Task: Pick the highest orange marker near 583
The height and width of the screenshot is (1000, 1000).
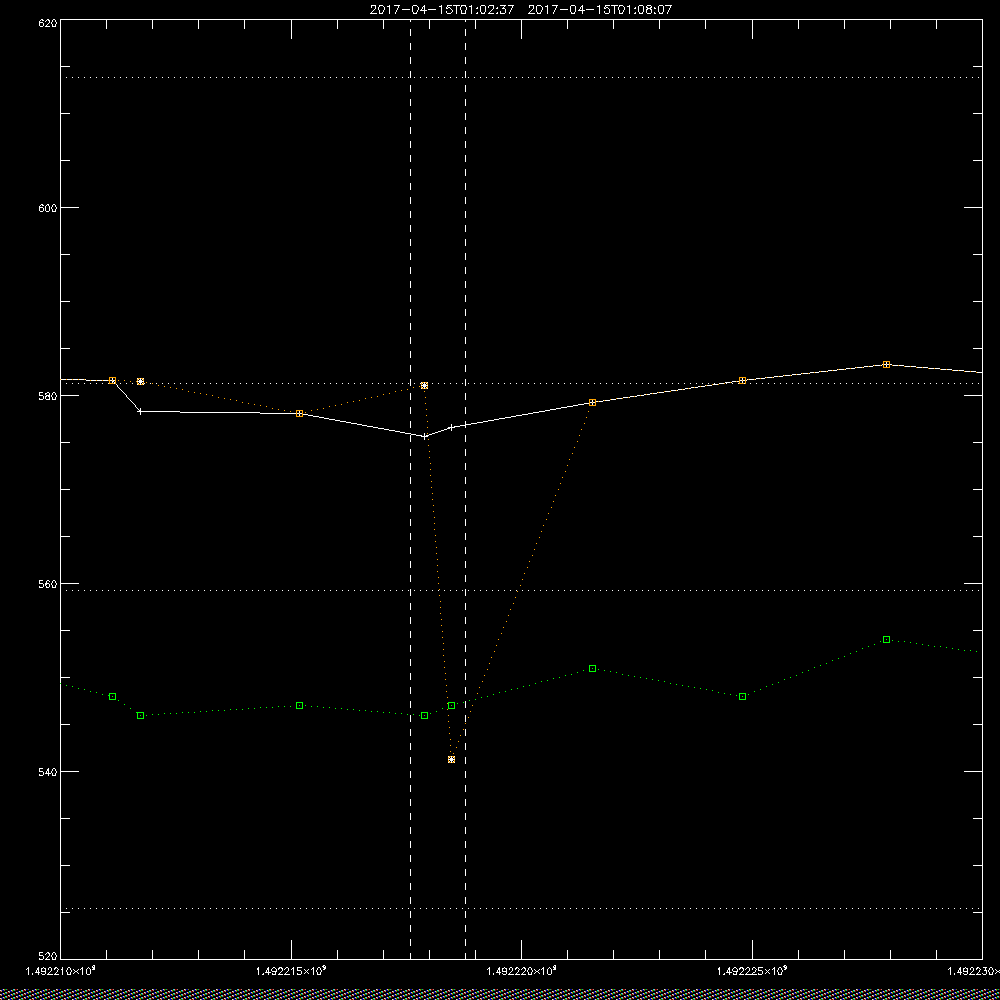Action: pos(886,364)
